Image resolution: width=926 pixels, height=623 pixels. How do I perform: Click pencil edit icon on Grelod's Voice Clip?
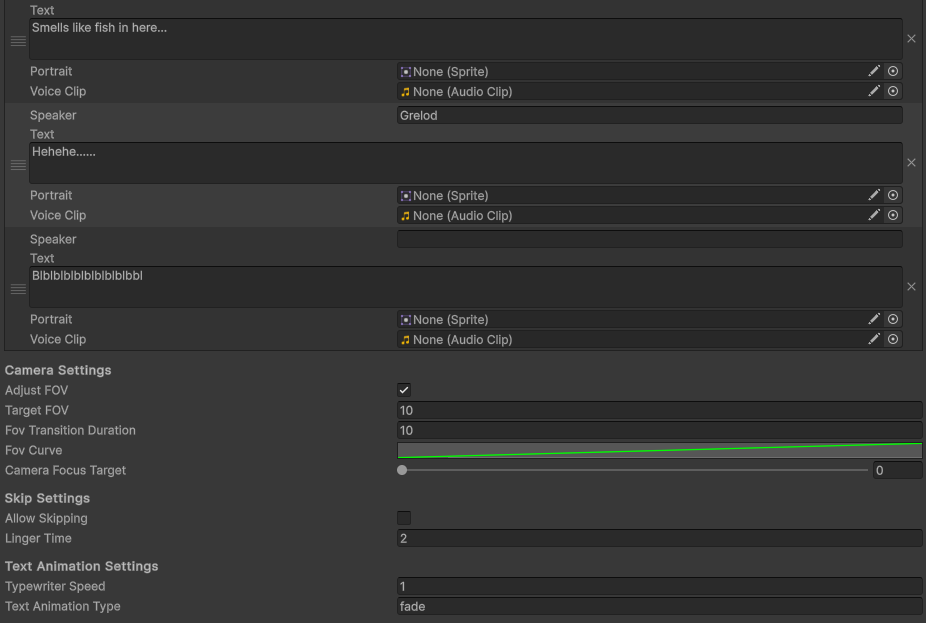[x=874, y=215]
